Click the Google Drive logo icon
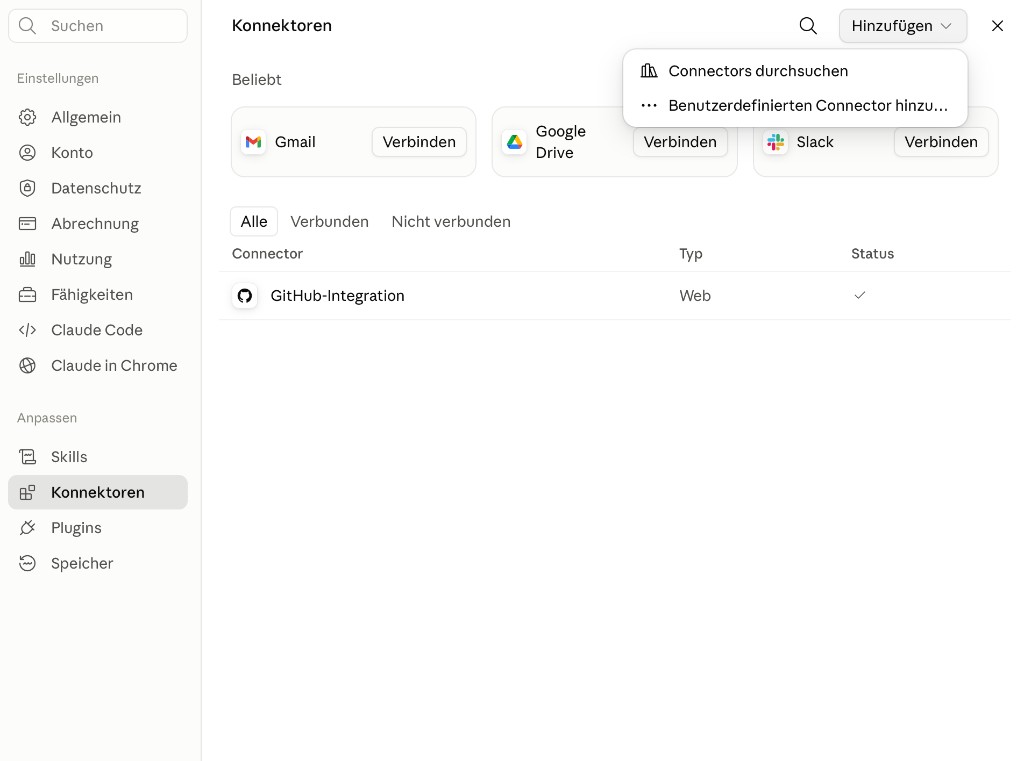Image resolution: width=1024 pixels, height=761 pixels. (515, 142)
